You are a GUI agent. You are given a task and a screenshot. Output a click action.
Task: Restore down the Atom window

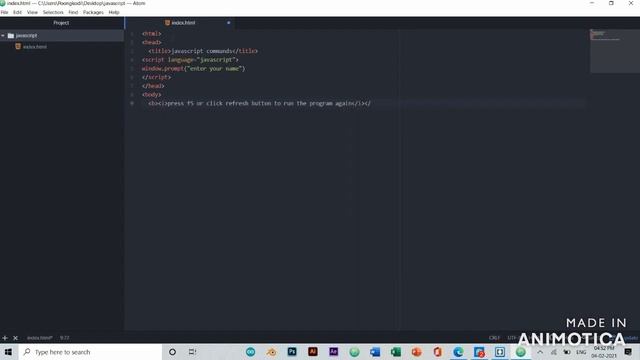611,3
